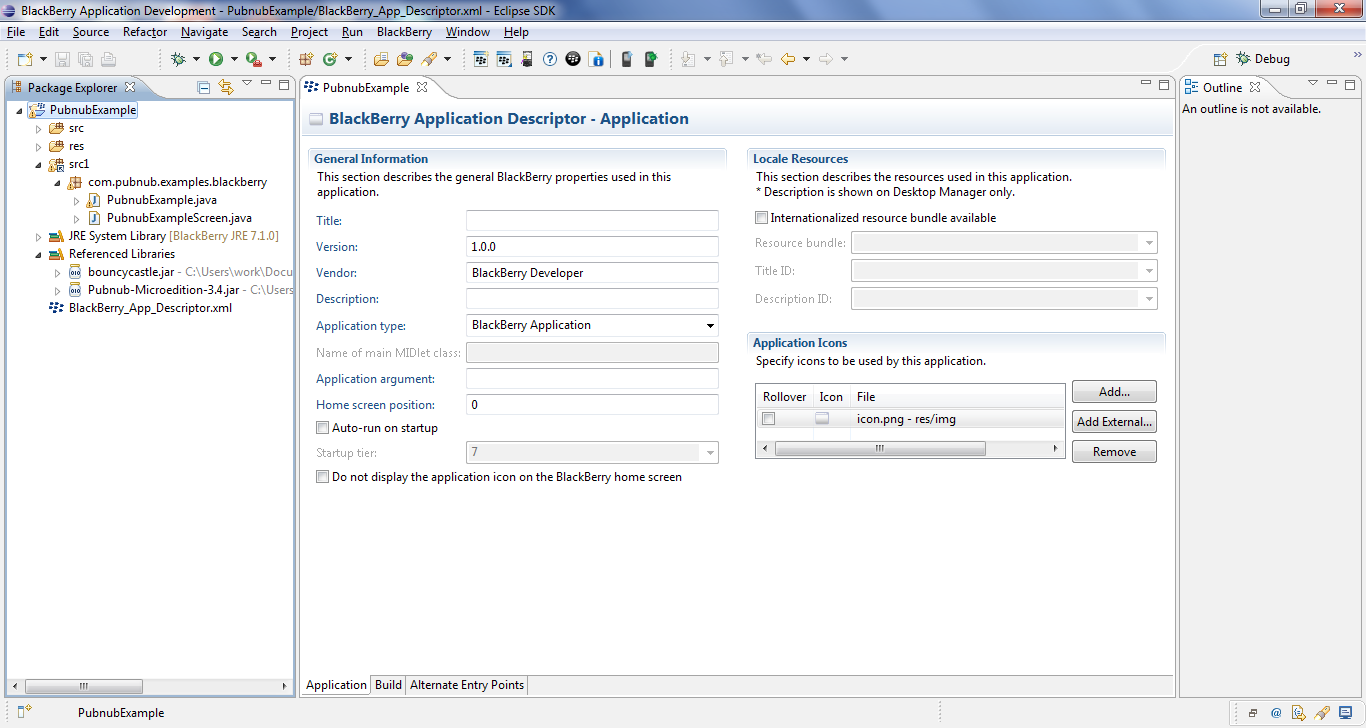Enable Auto-run on startup
Viewport: 1366px width, 728px height.
[322, 427]
